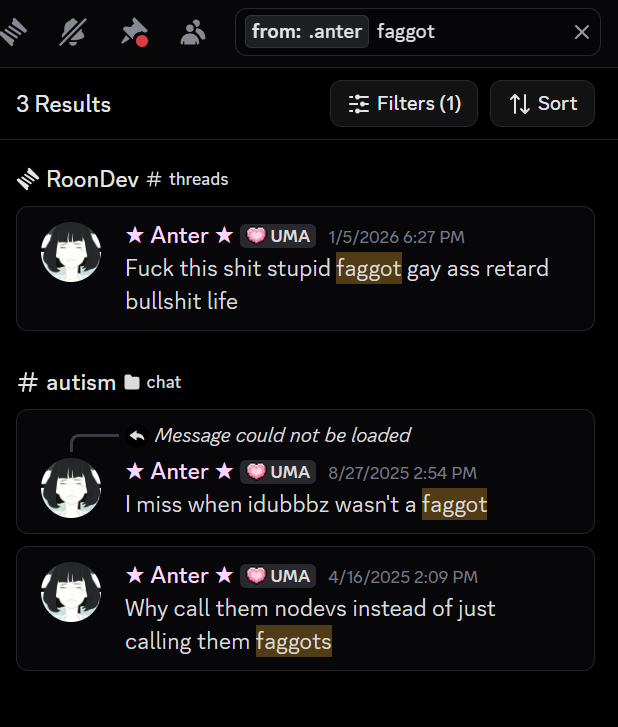
Task: Click Anter's username in the 4/16/2025 message
Action: (x=179, y=575)
